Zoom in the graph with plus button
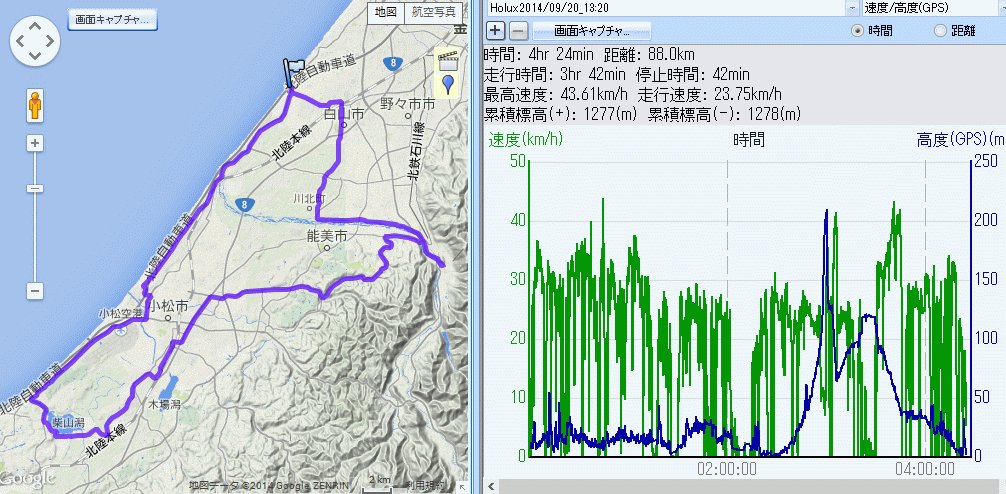 pos(495,30)
